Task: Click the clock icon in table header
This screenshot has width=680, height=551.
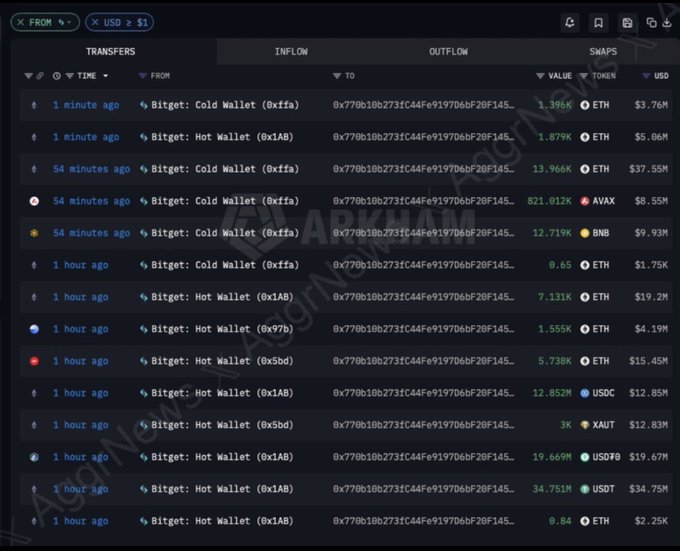Action: pyautogui.click(x=57, y=76)
